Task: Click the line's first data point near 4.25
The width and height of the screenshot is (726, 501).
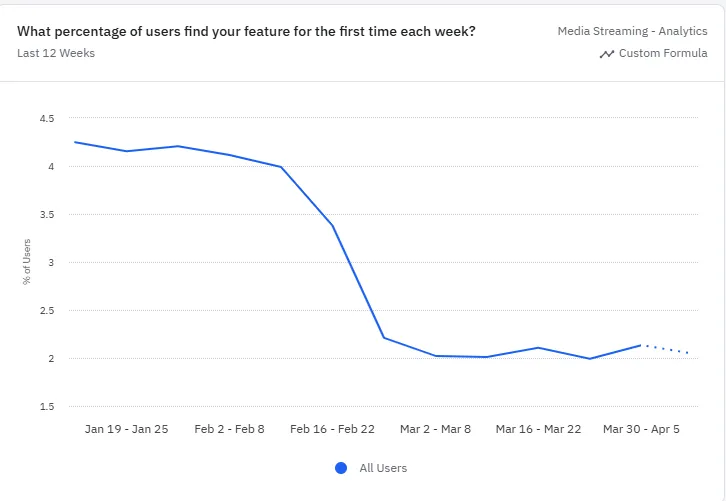Action: click(75, 142)
